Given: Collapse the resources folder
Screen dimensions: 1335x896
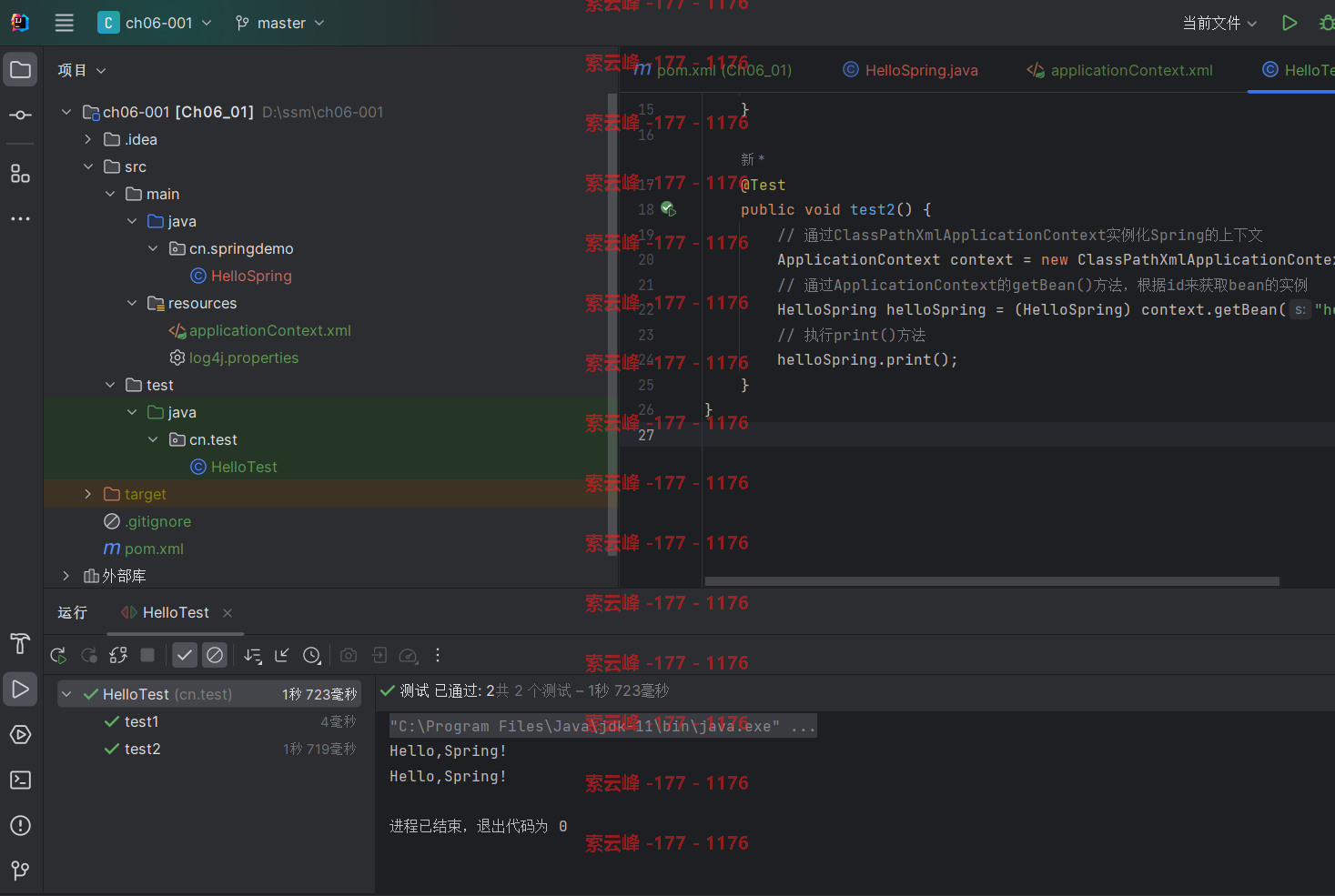Looking at the screenshot, I should pos(132,303).
